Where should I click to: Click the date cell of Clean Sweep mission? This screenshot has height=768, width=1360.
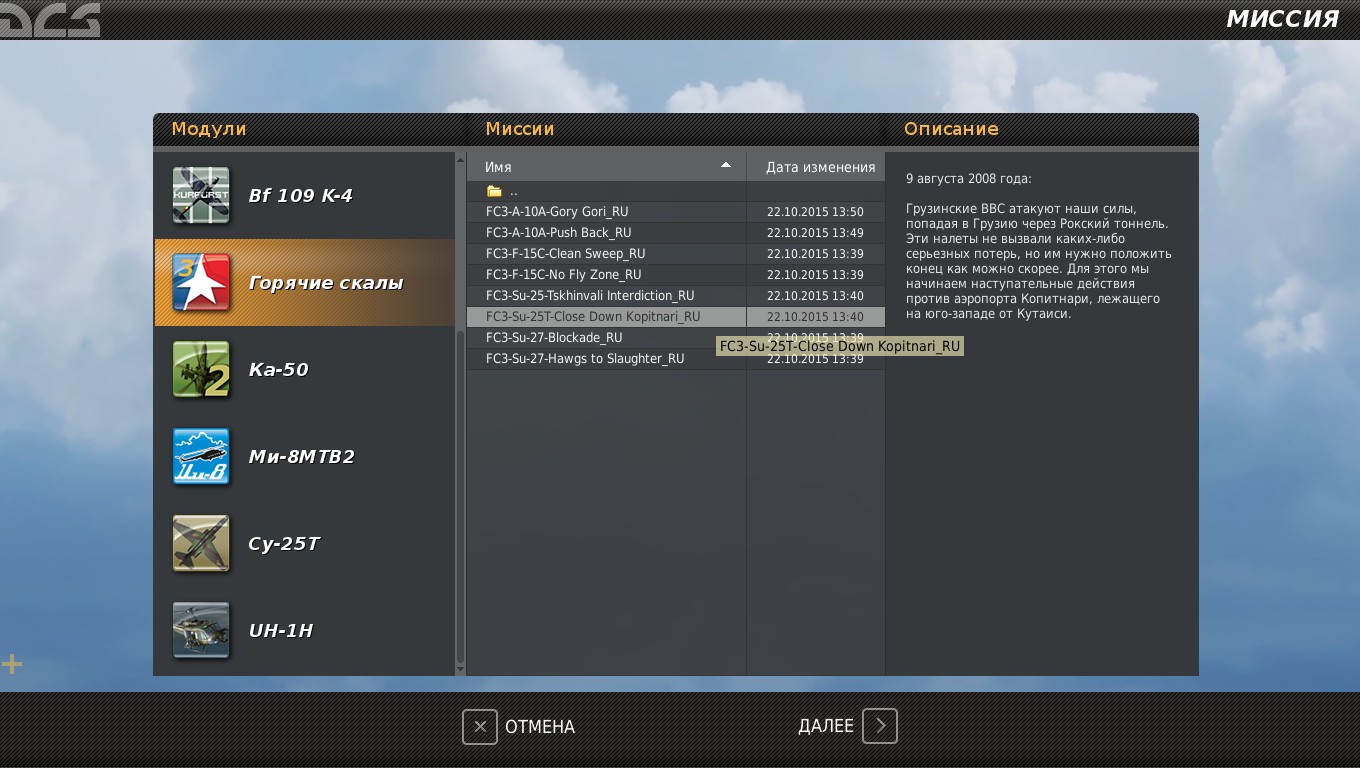(815, 254)
